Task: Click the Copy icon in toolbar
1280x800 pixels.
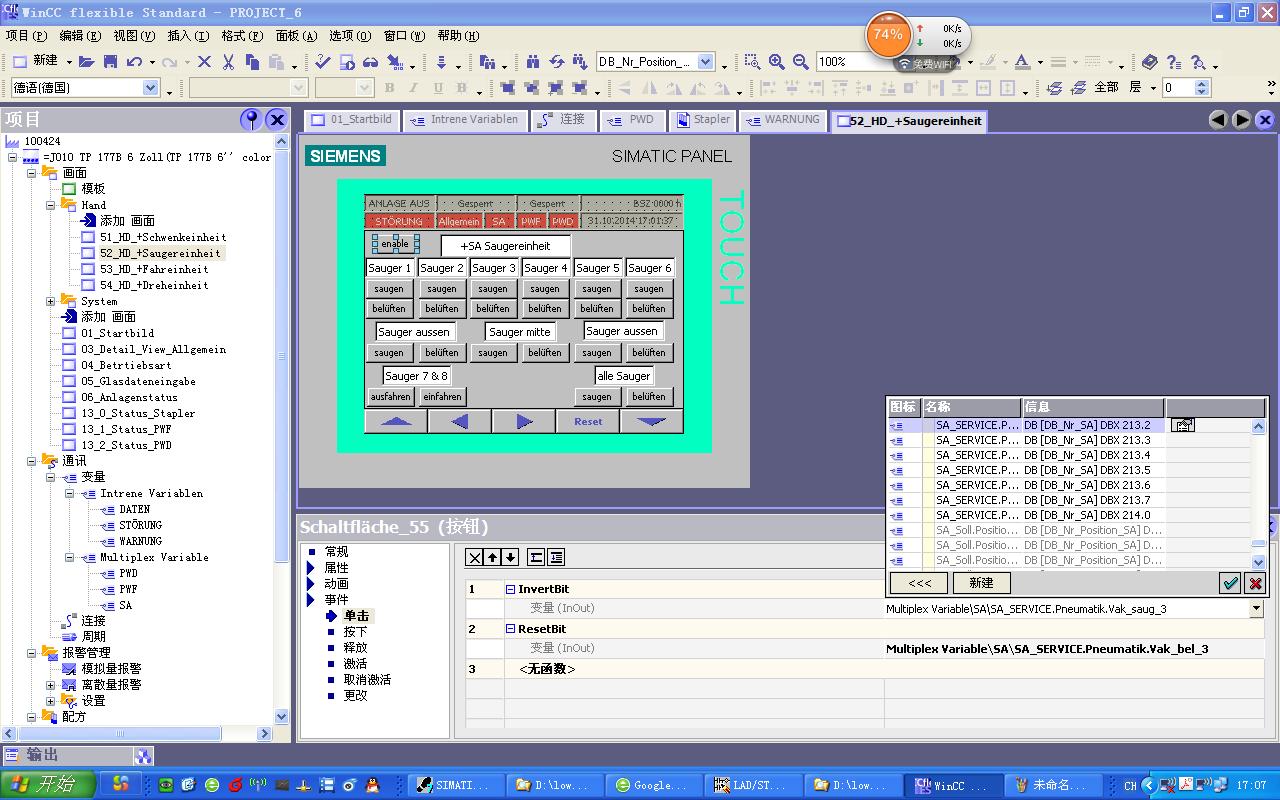Action: click(252, 62)
